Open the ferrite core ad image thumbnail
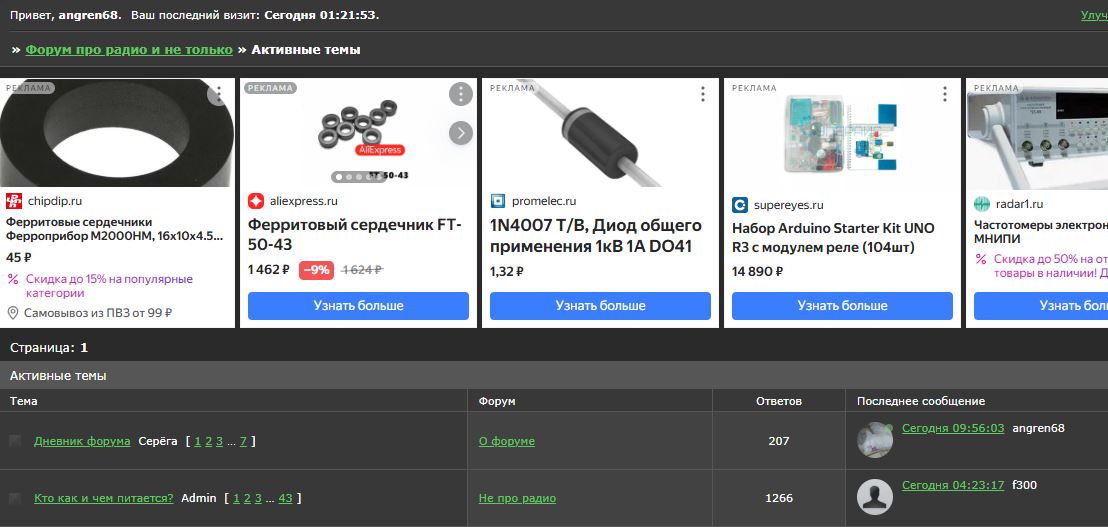This screenshot has width=1108, height=527. (117, 132)
